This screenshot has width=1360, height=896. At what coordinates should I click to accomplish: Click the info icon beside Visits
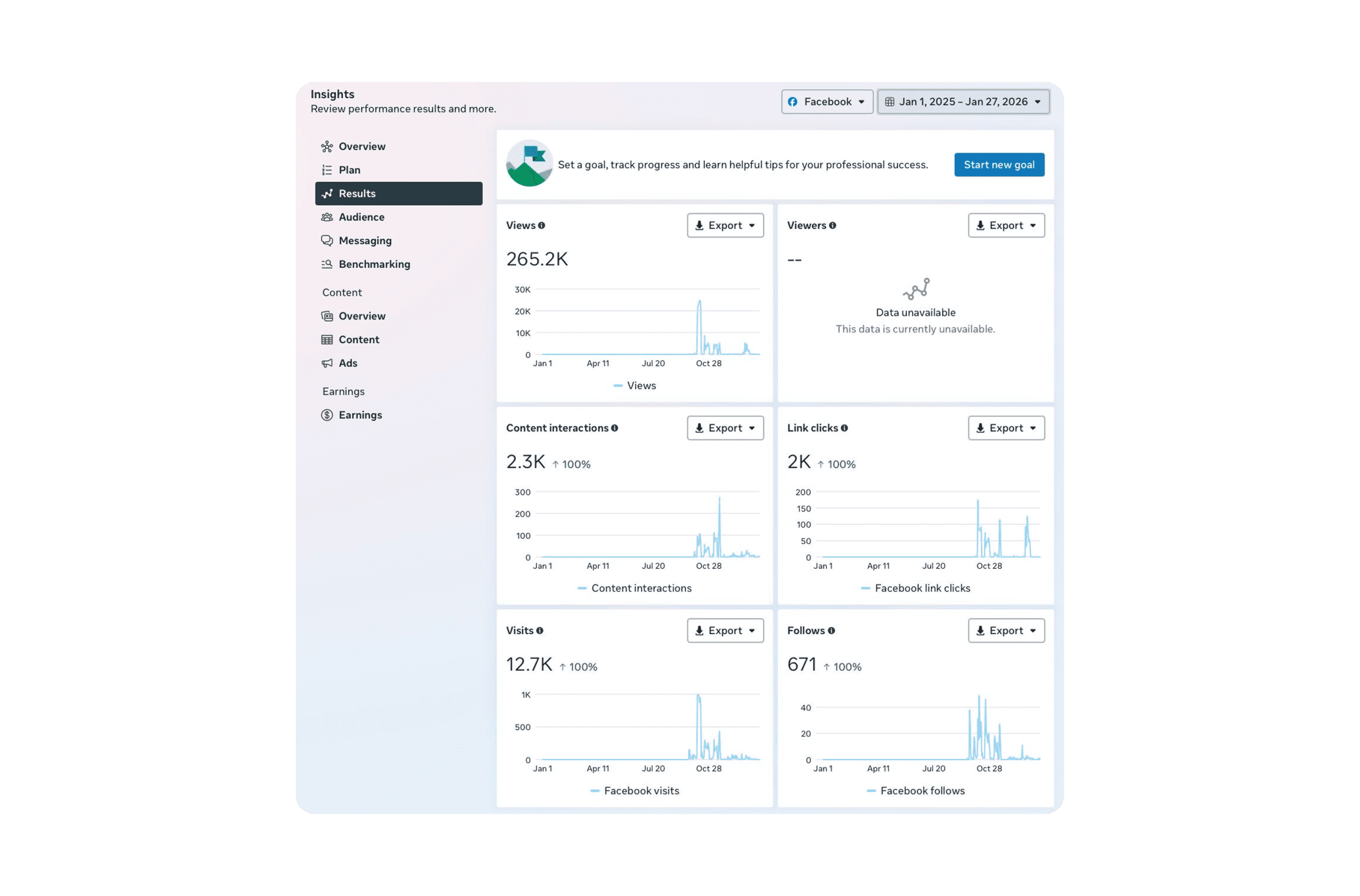(x=539, y=631)
